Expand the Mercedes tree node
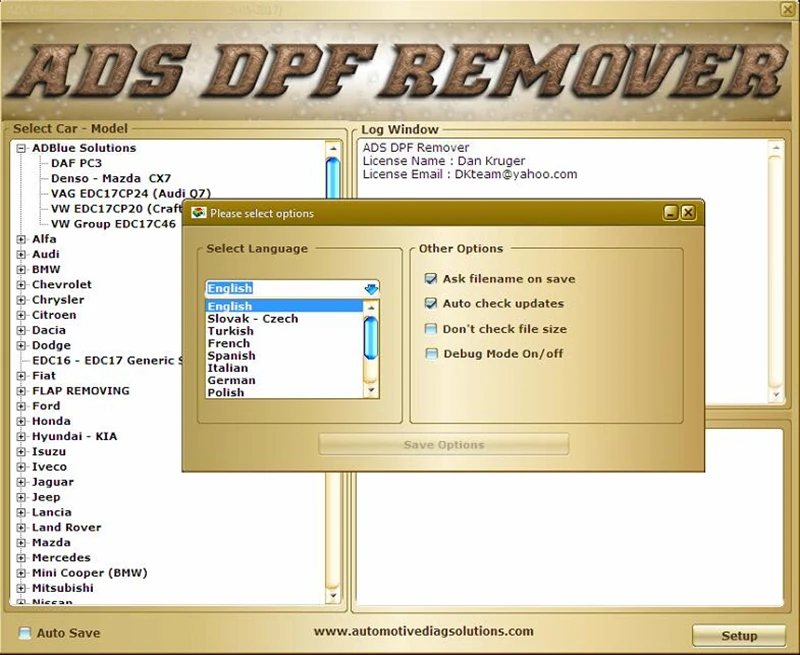The width and height of the screenshot is (800, 655). [x=21, y=558]
